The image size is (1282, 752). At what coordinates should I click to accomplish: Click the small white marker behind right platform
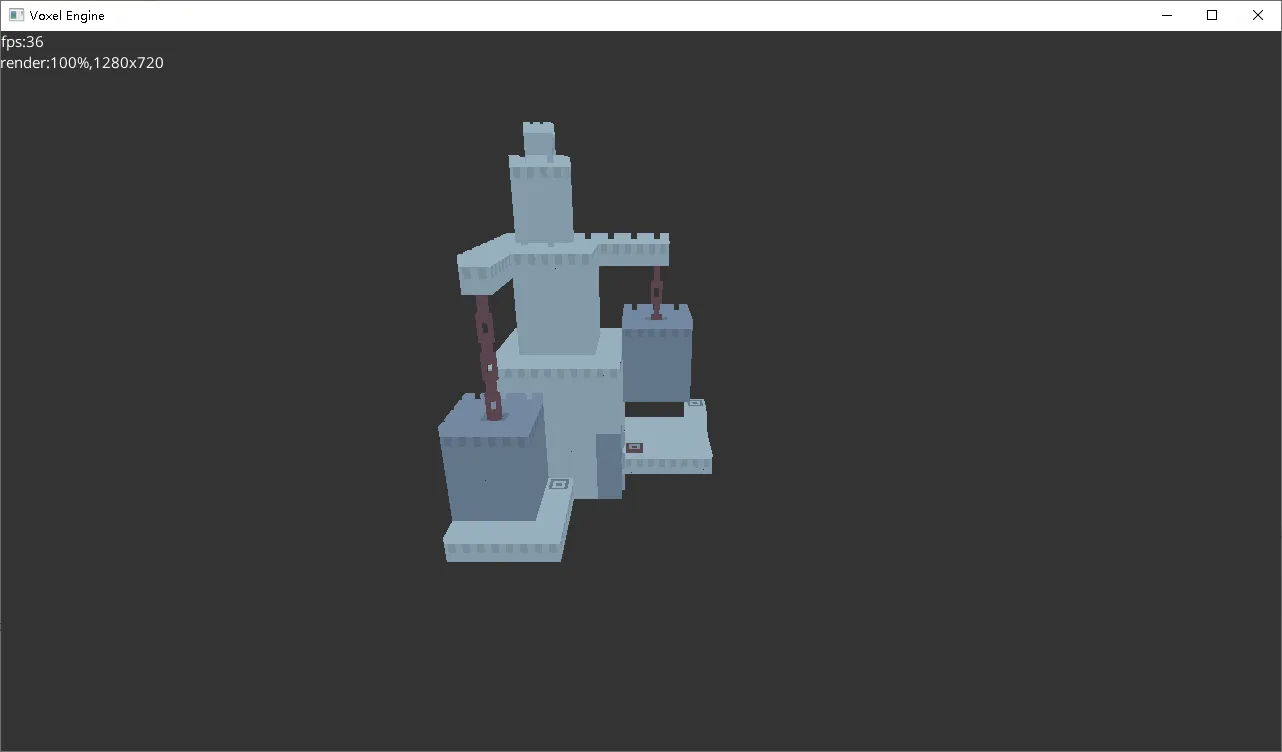coord(695,403)
